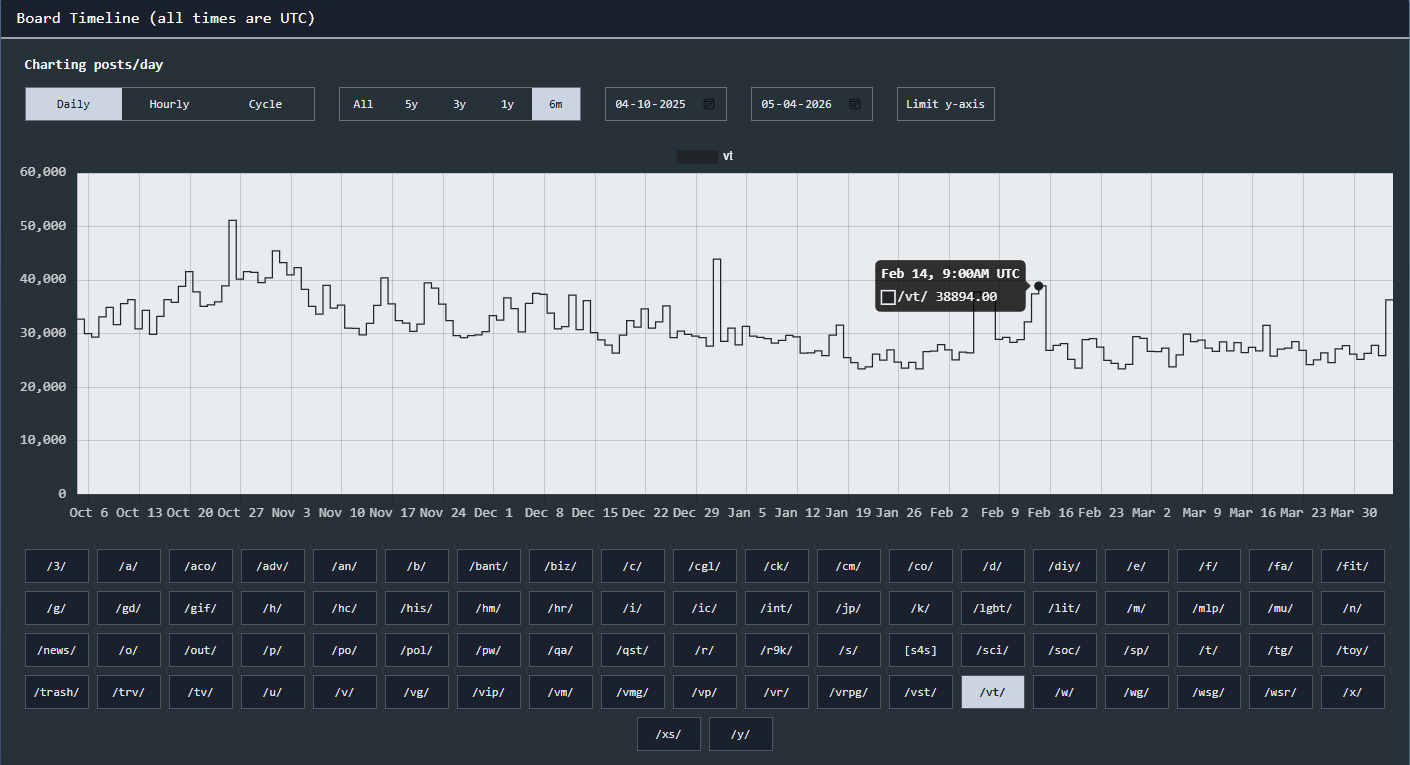Toggle the /biz/ board
The image size is (1410, 765).
[561, 566]
